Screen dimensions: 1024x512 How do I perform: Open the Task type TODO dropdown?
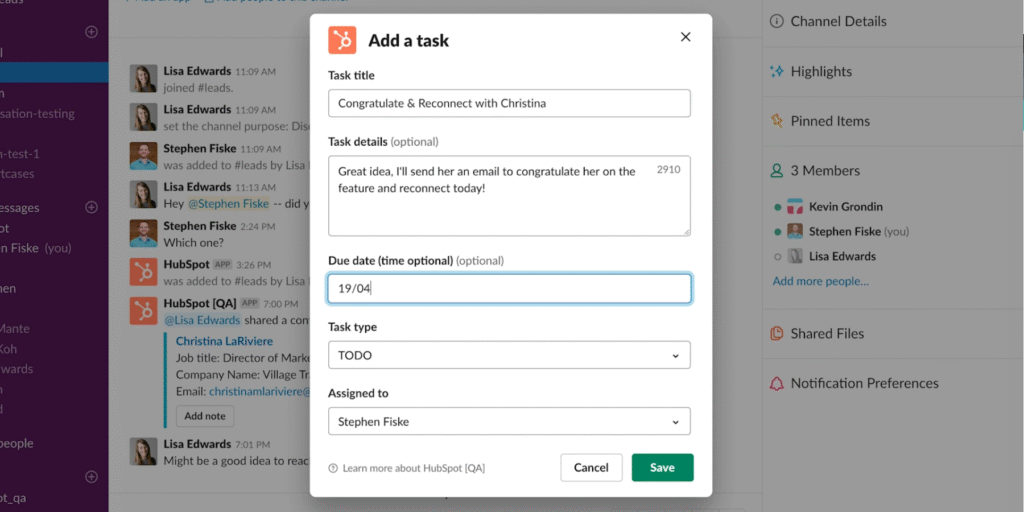coord(509,355)
